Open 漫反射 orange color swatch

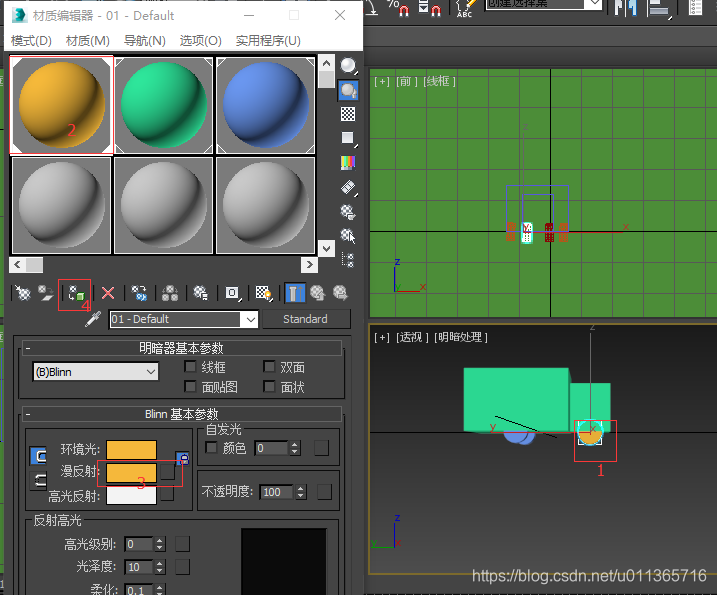(132, 472)
